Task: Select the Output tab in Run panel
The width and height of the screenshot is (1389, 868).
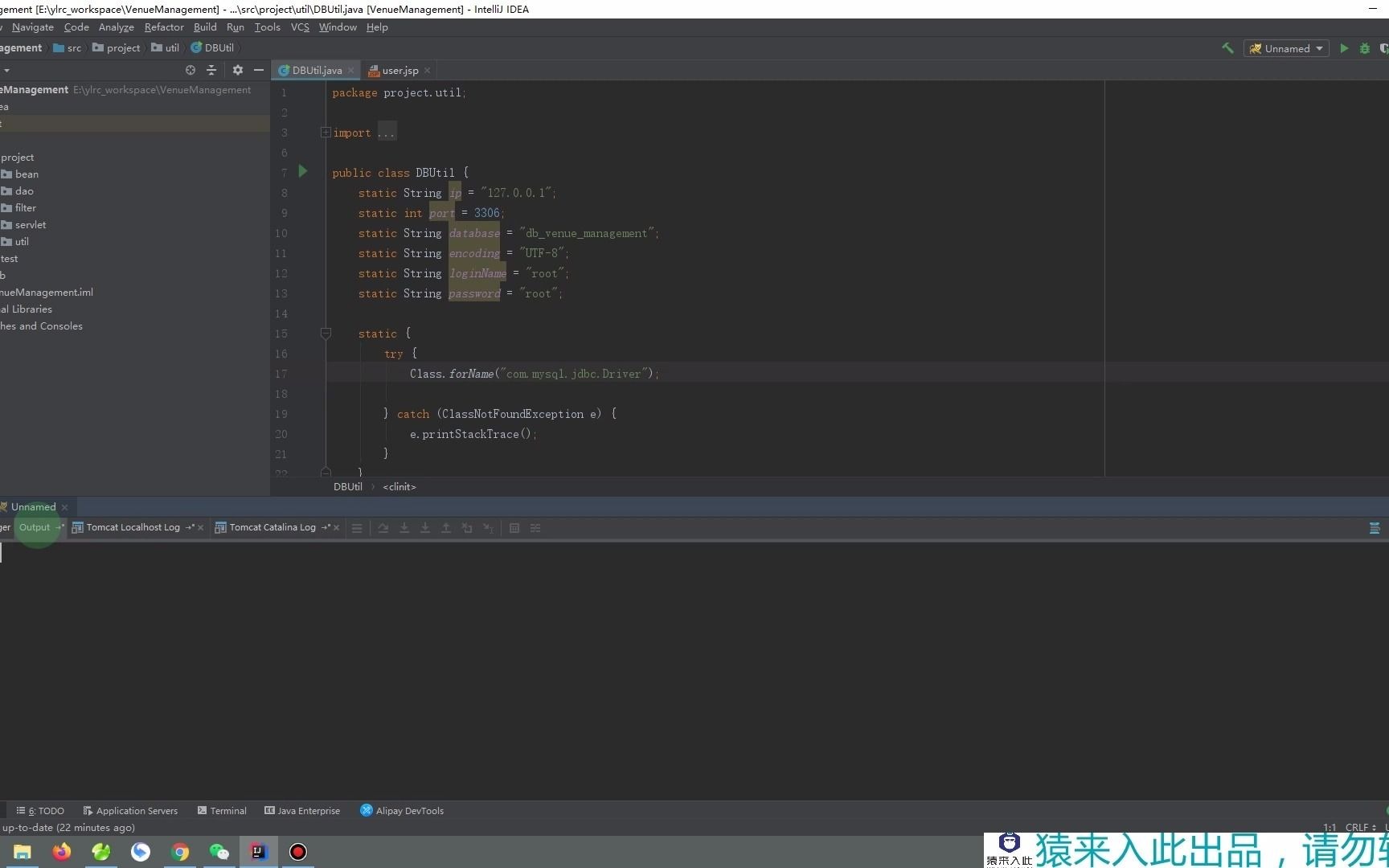Action: 35,527
